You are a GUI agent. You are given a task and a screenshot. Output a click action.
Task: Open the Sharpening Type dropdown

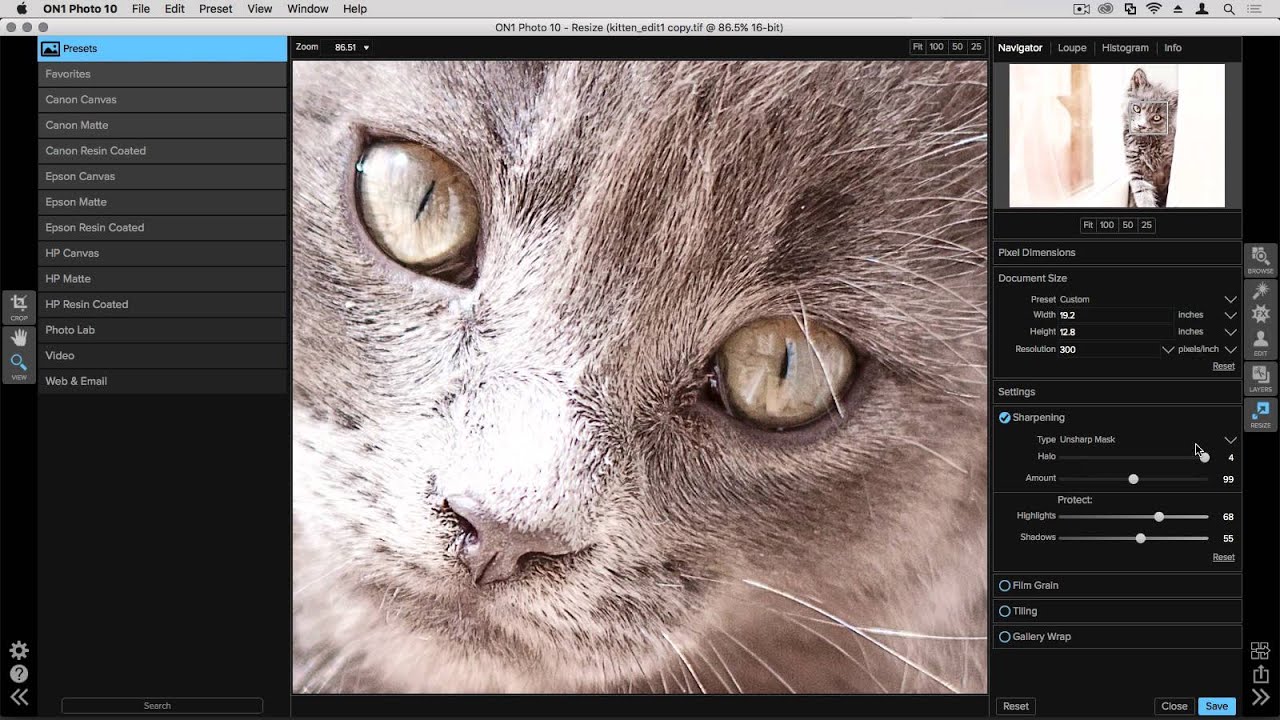(x=1230, y=440)
